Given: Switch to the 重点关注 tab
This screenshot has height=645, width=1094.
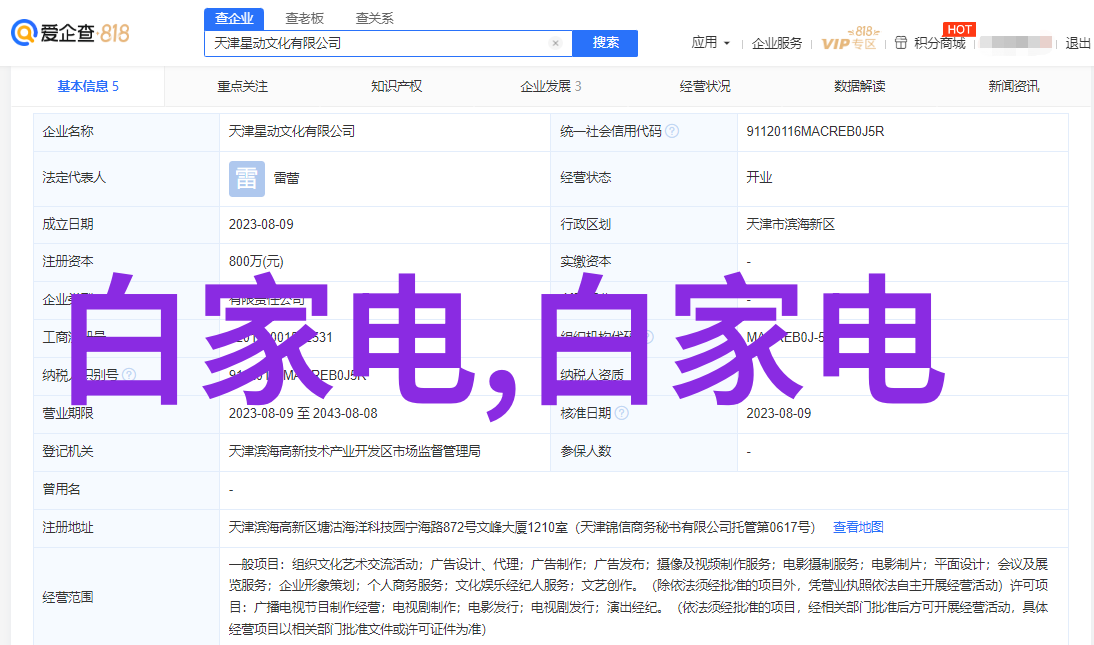Looking at the screenshot, I should 242,86.
